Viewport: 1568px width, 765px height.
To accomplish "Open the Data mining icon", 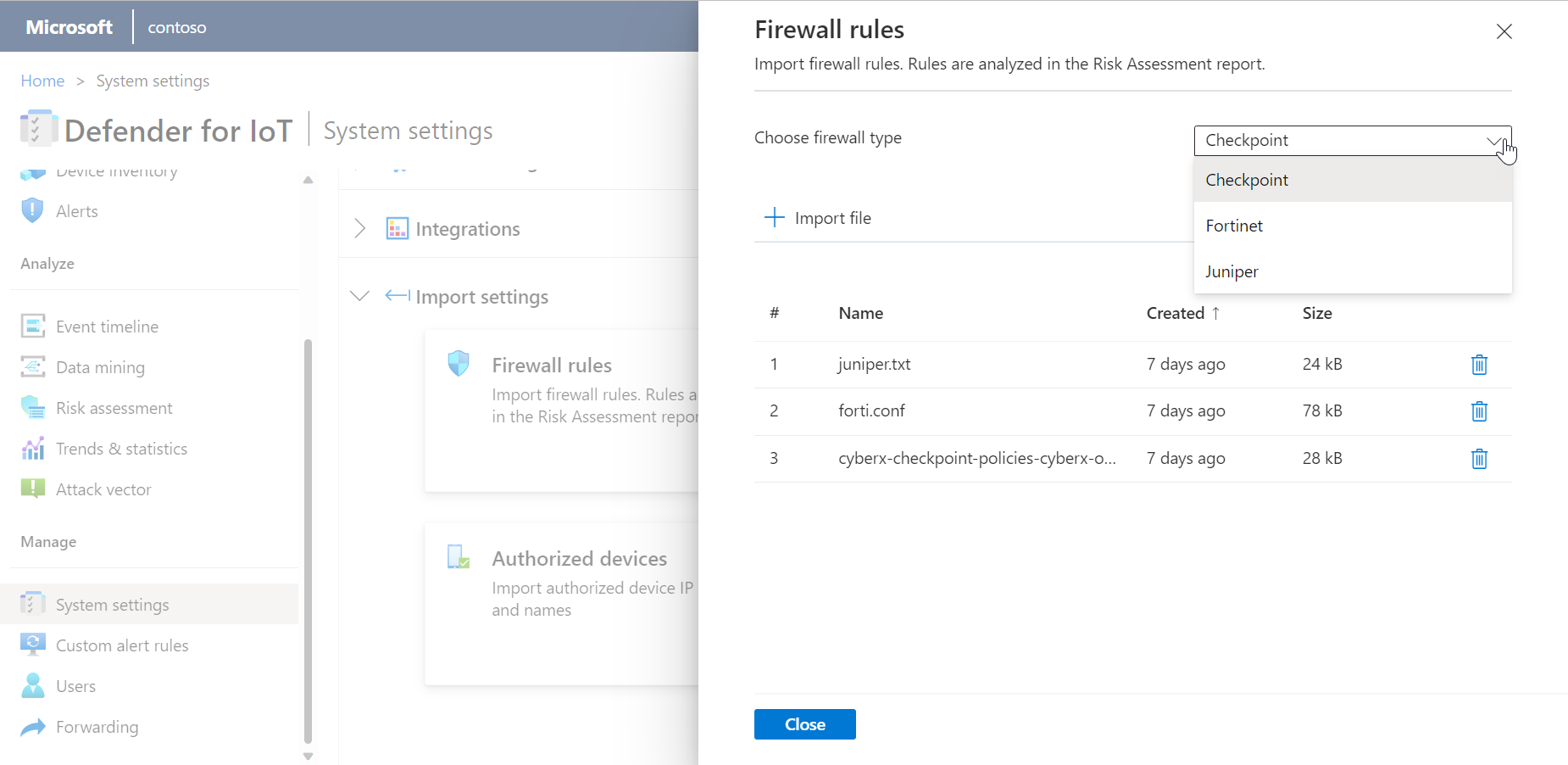I will (x=33, y=367).
